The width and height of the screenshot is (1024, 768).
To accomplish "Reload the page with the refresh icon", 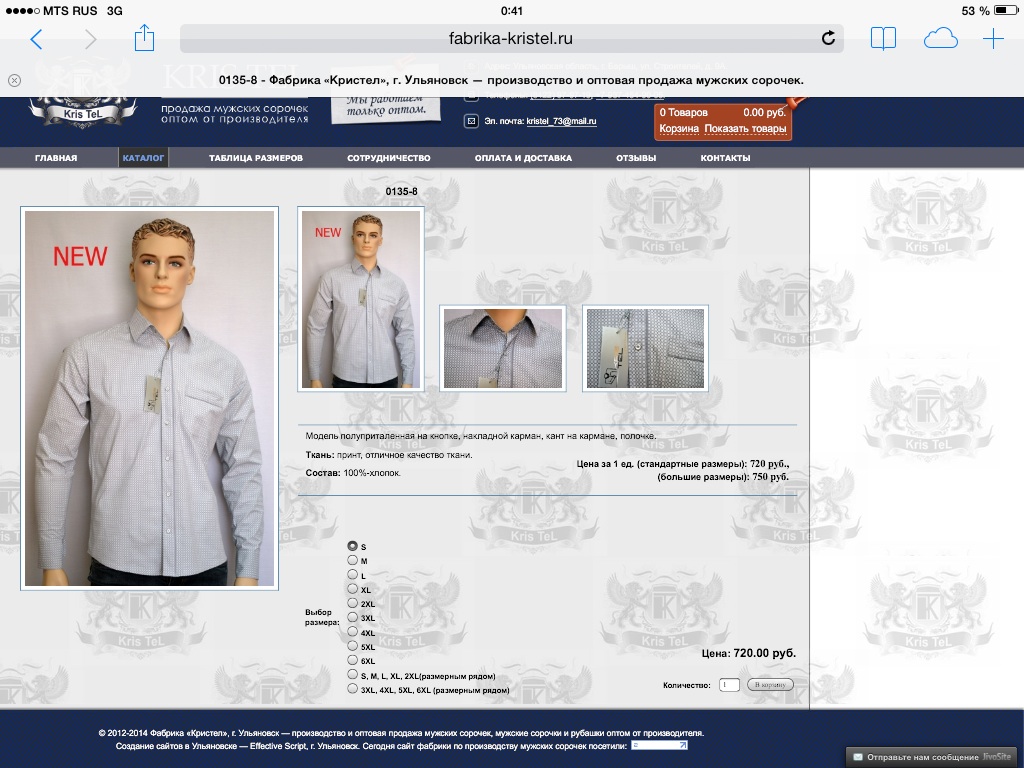I will point(828,39).
